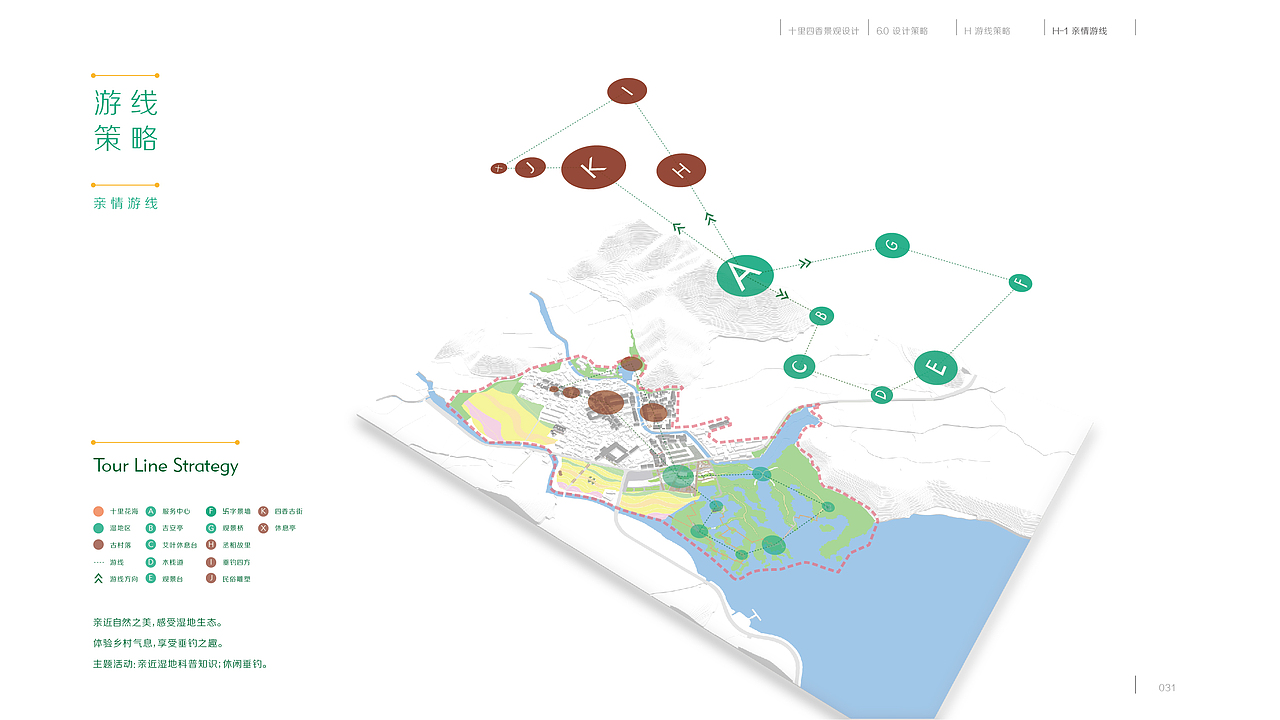Click the double-chevron 游线方向 legend icon

pos(98,578)
